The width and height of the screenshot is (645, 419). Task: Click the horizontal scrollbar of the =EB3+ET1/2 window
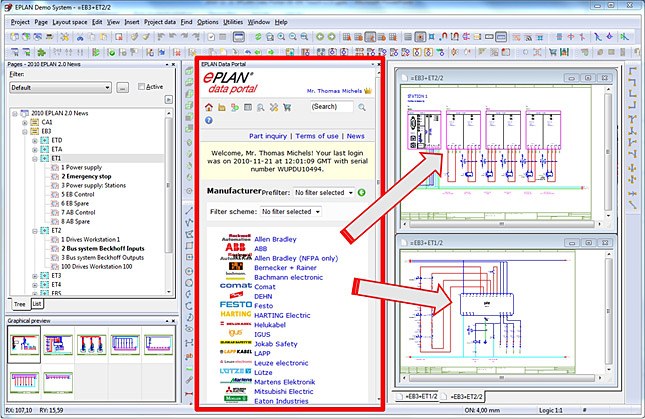(x=501, y=377)
